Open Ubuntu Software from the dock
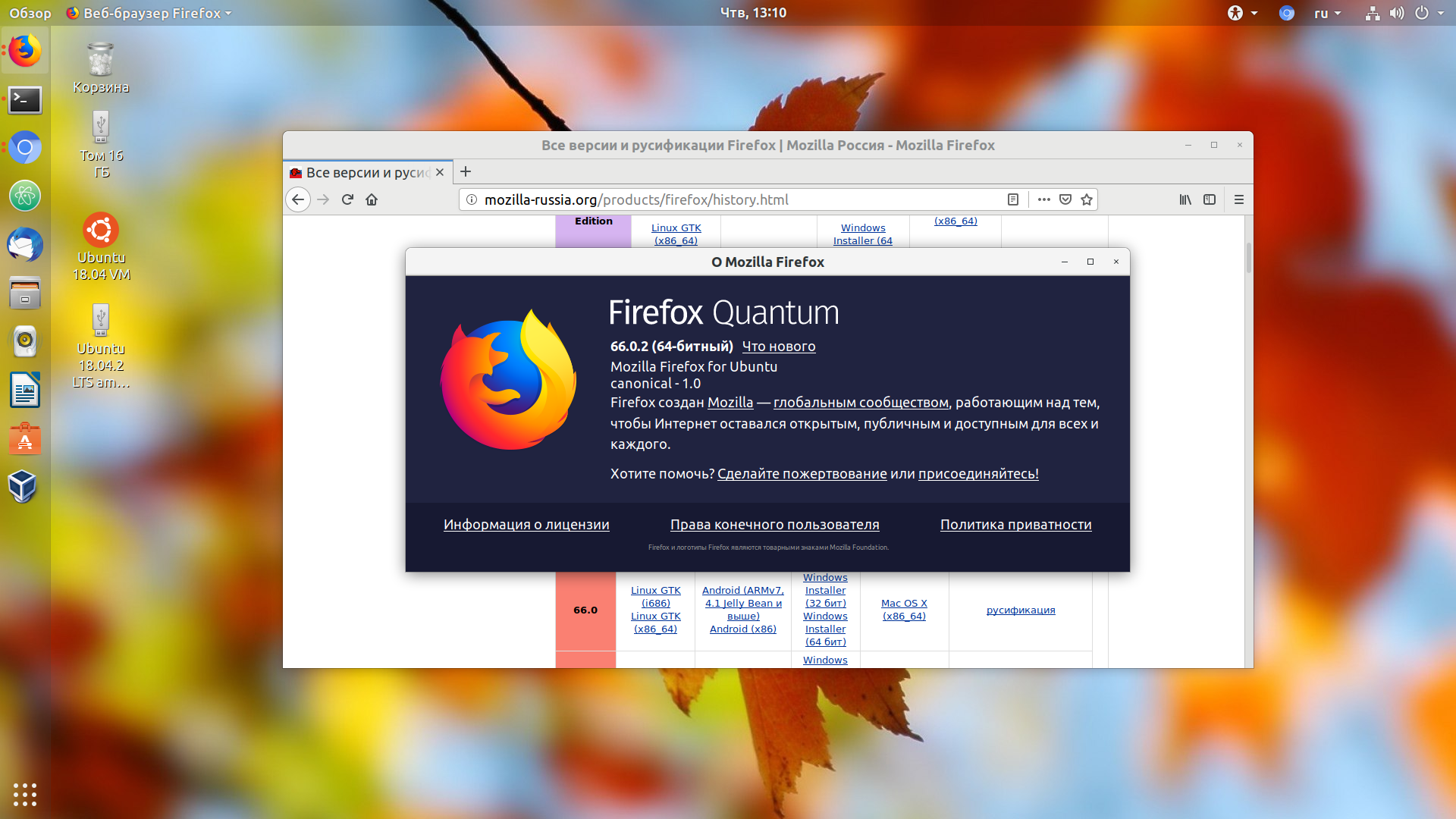The width and height of the screenshot is (1456, 819). coord(25,438)
